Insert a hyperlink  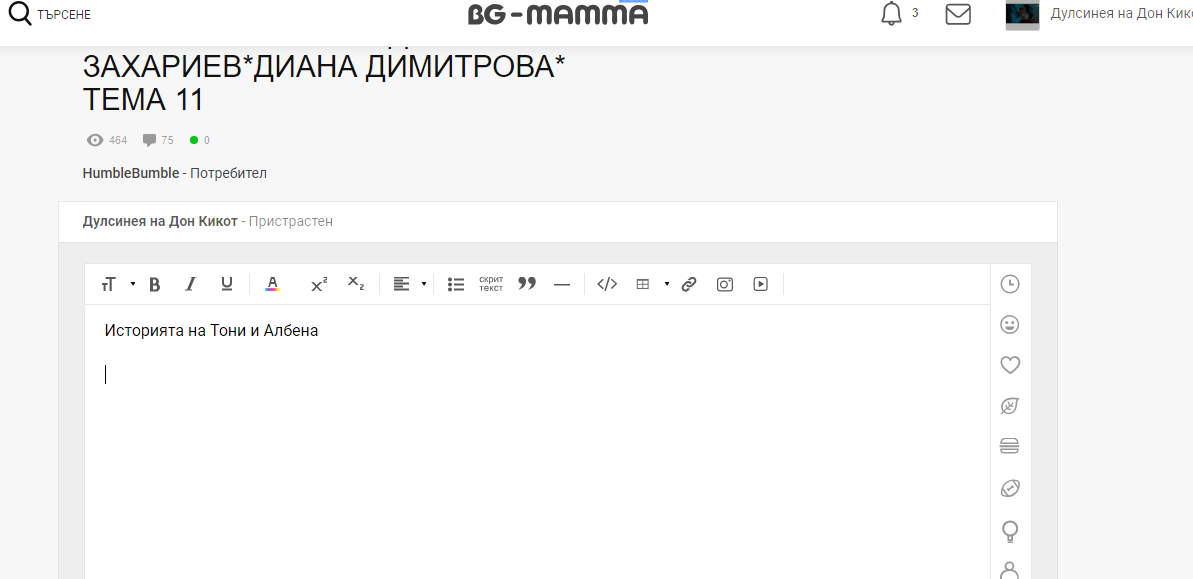click(x=688, y=284)
